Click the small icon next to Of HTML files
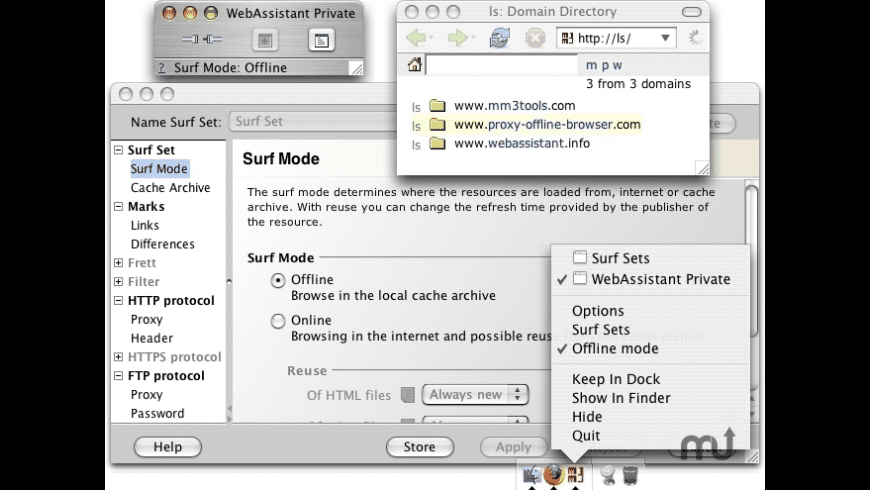Viewport: 870px width, 490px height. click(x=408, y=395)
